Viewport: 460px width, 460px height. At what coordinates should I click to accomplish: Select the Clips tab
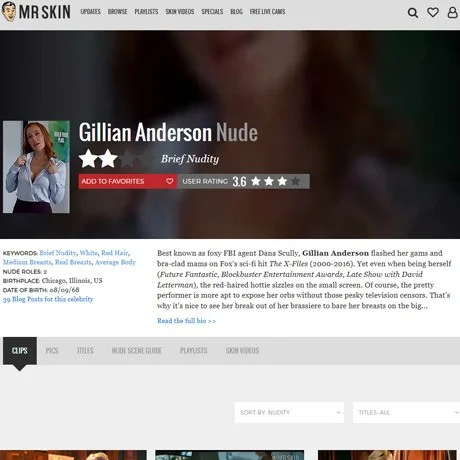20,351
